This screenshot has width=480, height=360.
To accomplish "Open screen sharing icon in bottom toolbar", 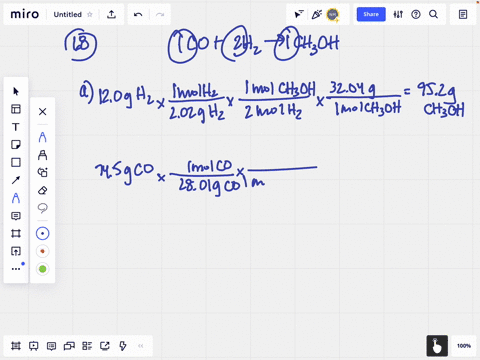I will 105,346.
